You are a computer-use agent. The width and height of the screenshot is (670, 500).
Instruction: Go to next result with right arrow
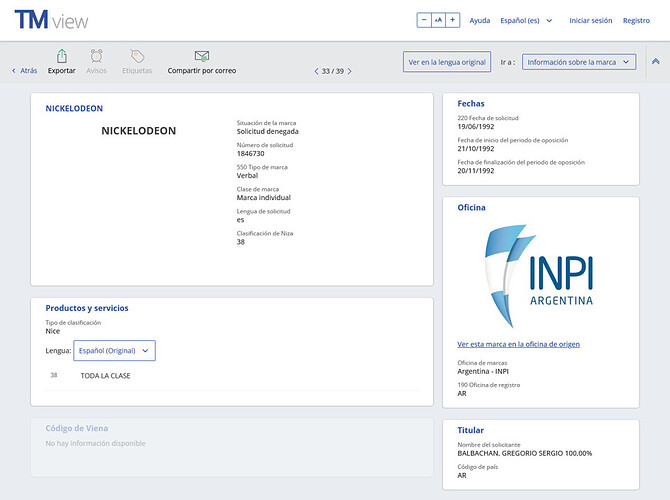pyautogui.click(x=352, y=71)
